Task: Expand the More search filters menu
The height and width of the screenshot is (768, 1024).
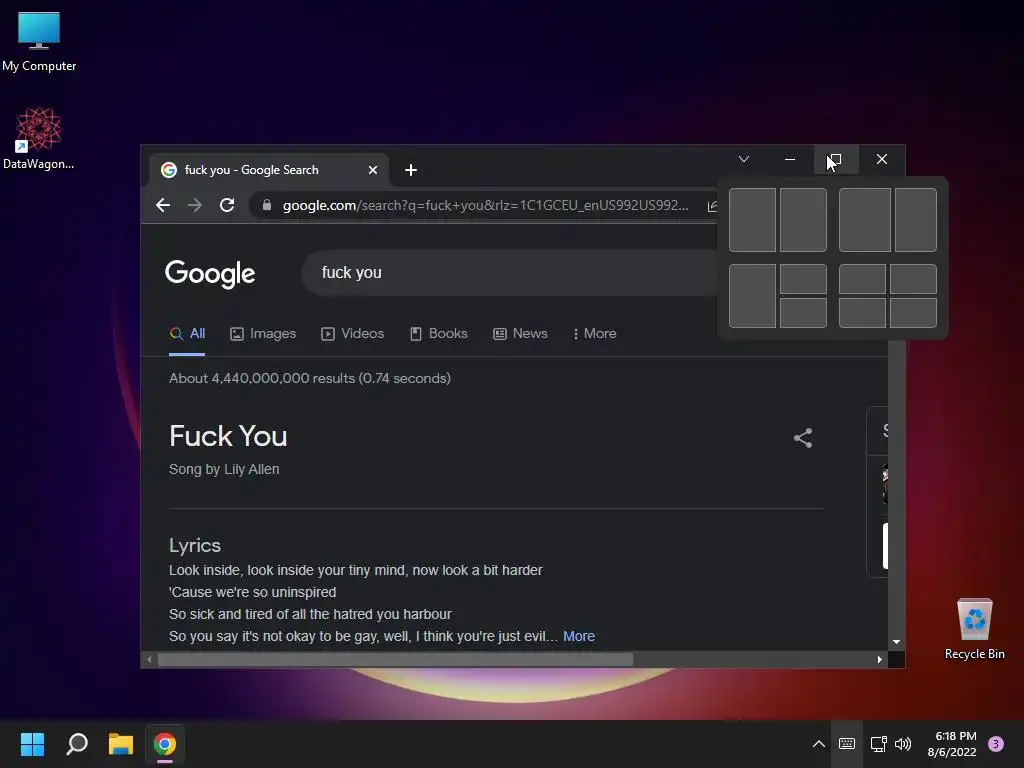Action: (594, 334)
